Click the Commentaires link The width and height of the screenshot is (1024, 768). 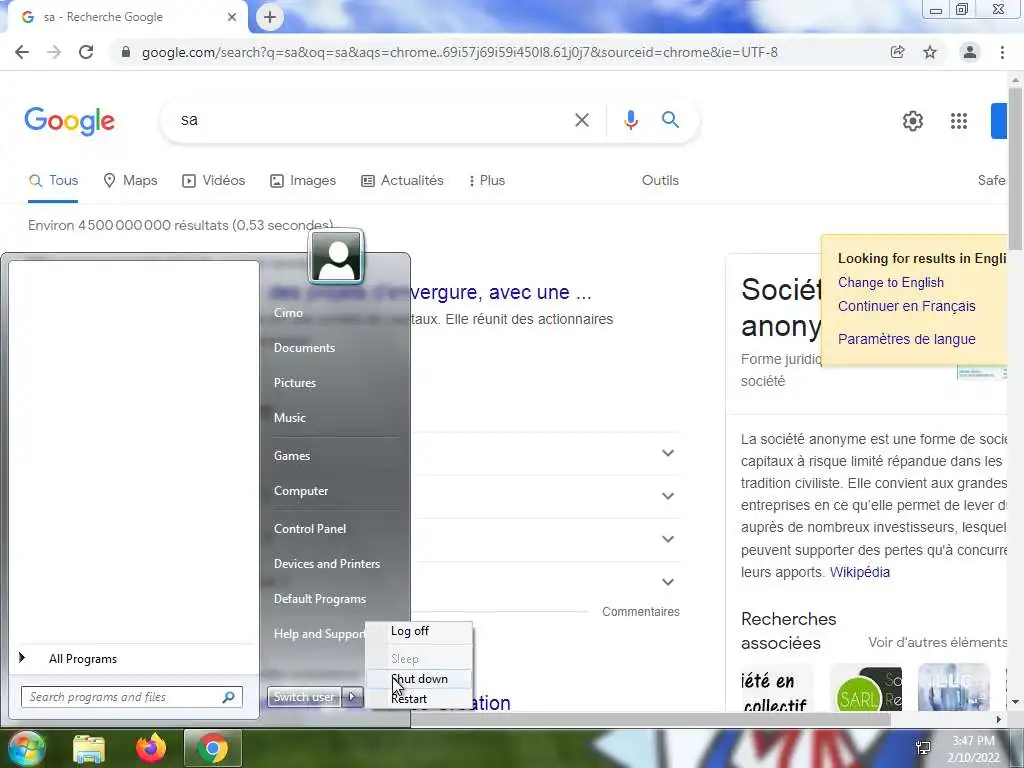tap(641, 612)
